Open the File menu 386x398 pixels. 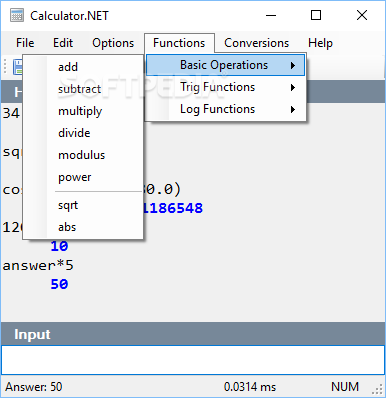tap(25, 43)
